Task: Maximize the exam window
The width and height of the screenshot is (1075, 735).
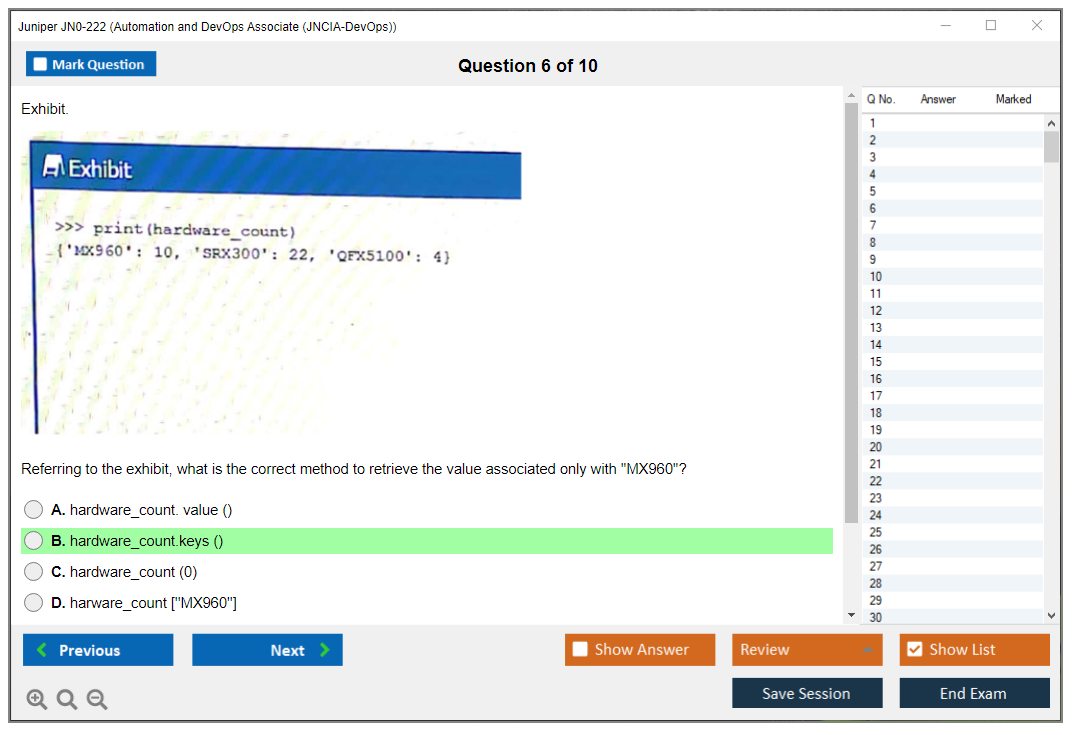Action: coord(991,26)
